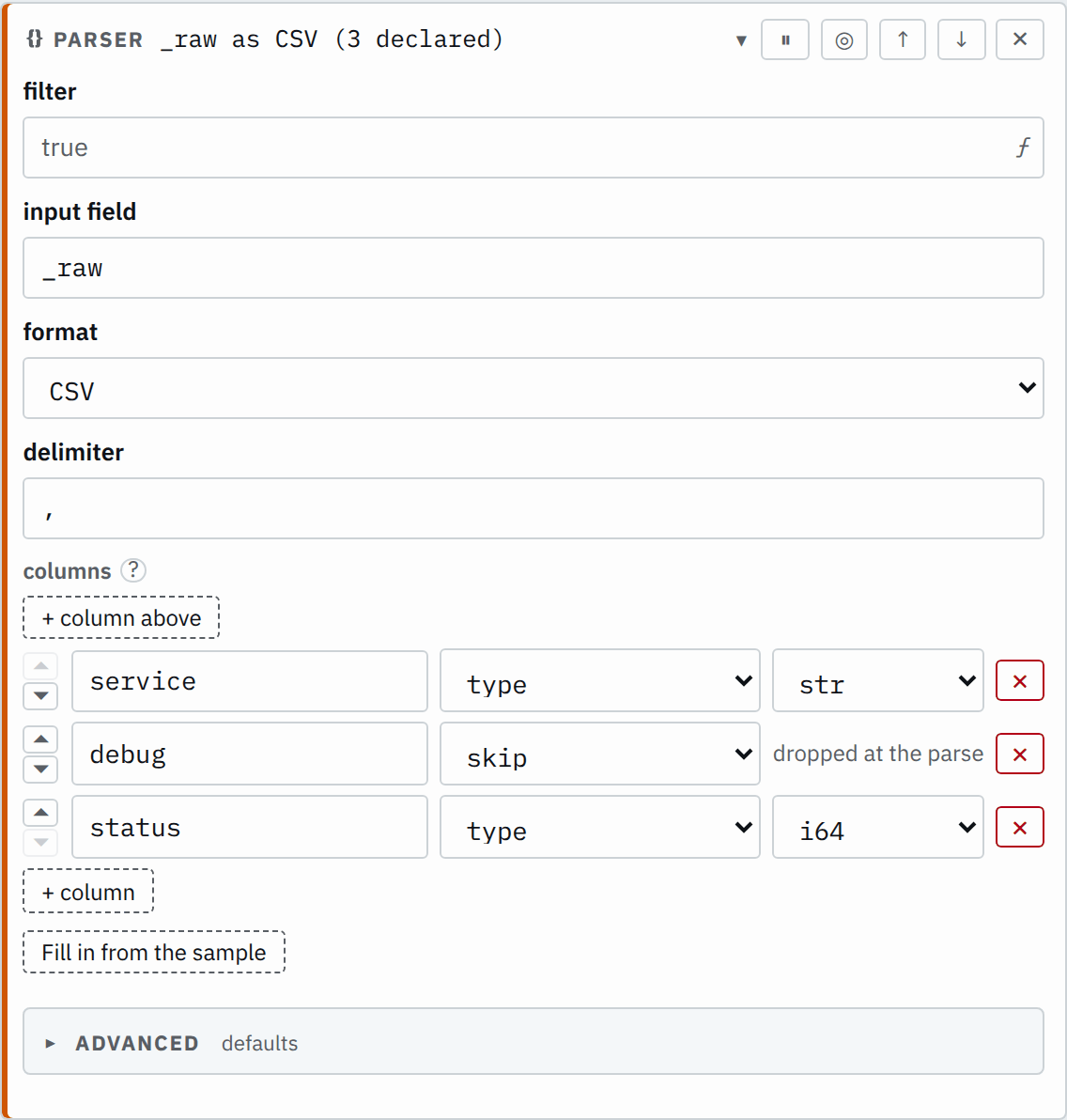1067x1120 pixels.
Task: Add a new column at the bottom
Action: click(88, 892)
